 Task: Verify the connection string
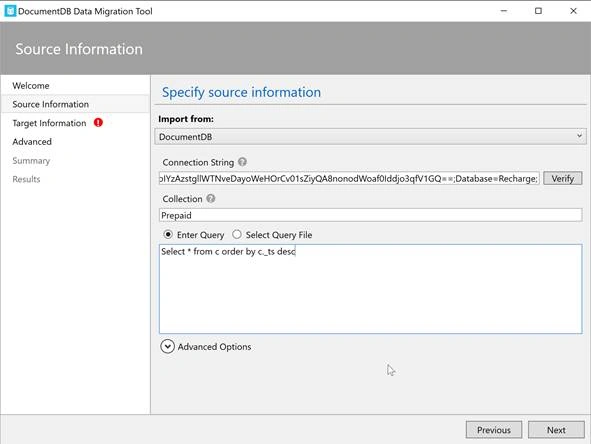562,178
